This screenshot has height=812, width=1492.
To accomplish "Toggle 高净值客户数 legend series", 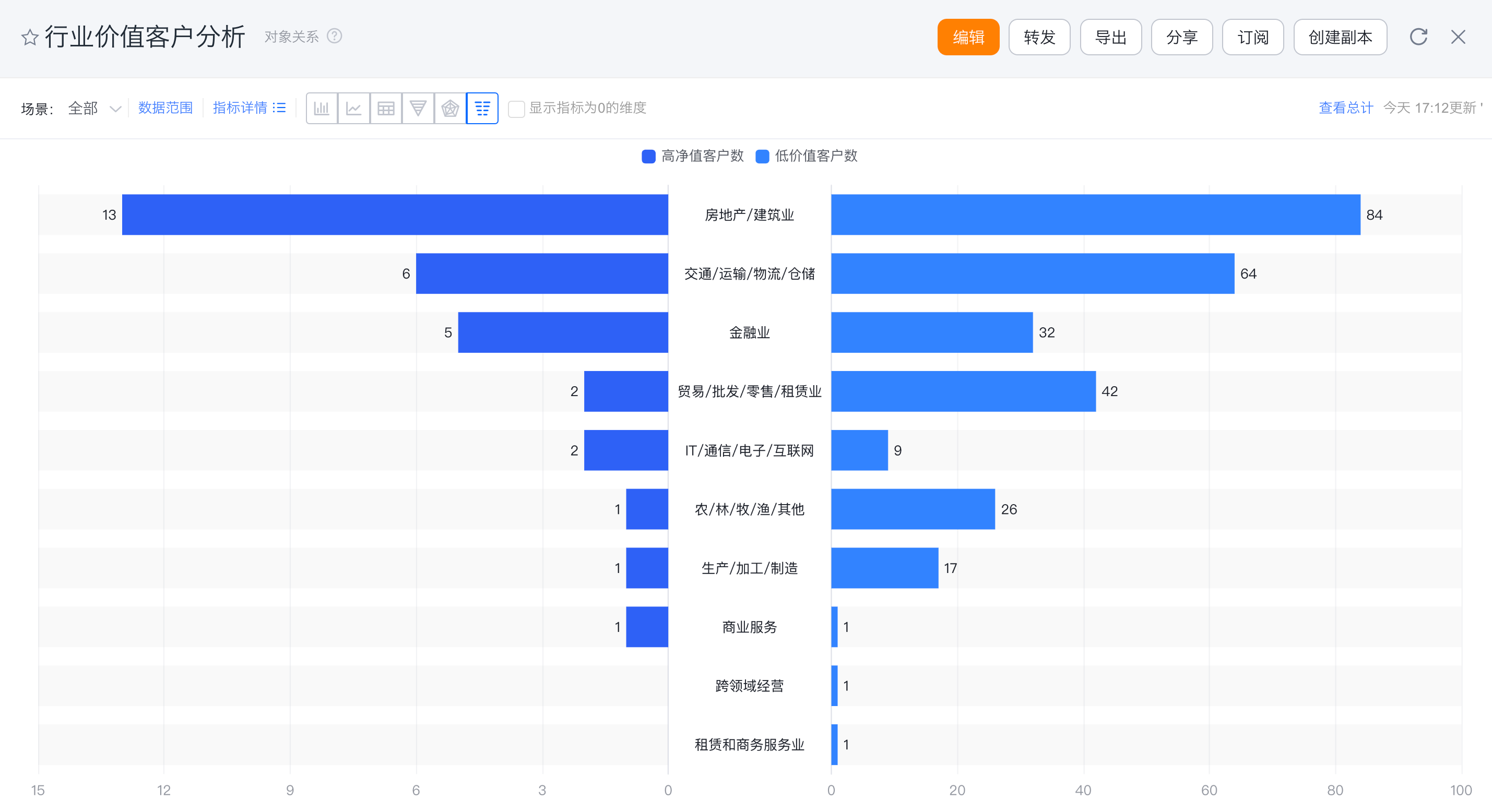I will click(693, 156).
